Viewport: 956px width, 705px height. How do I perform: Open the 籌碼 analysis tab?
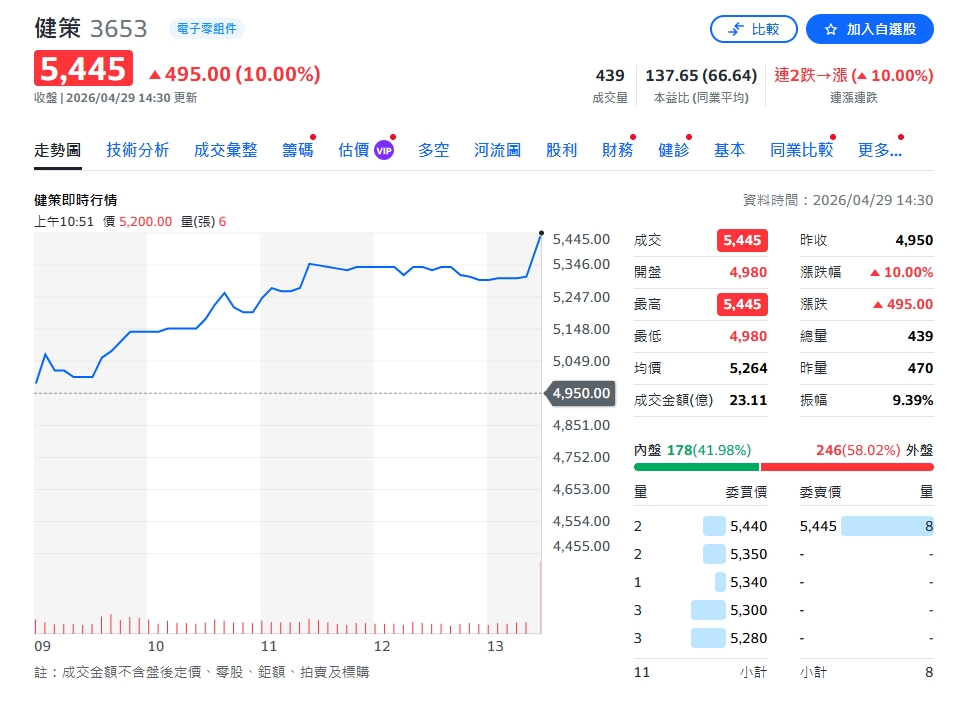pos(297,148)
